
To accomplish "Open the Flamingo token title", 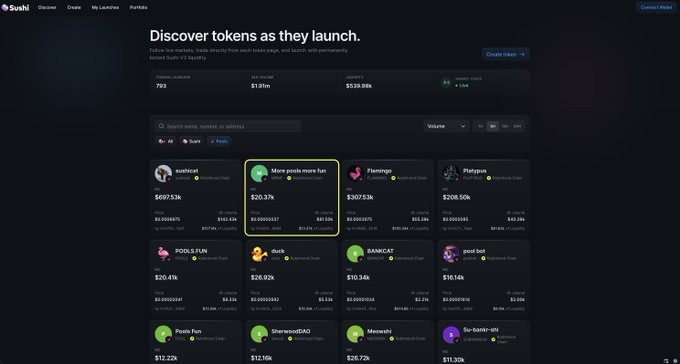I will tap(379, 171).
